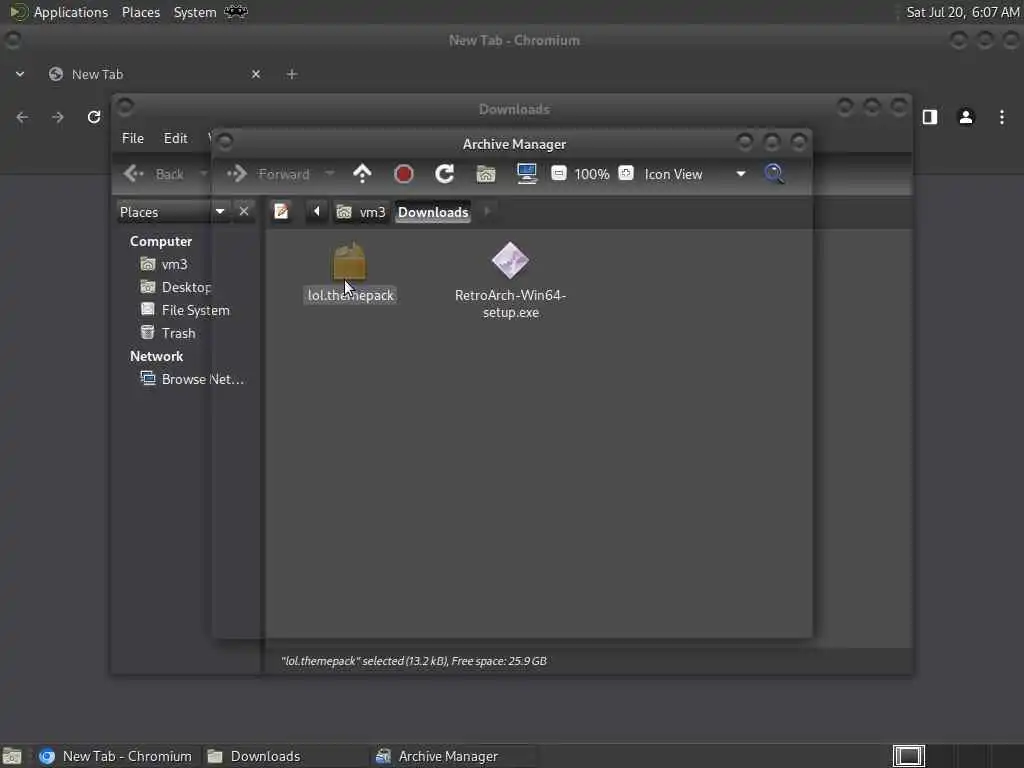Go forward in Chromium browser
This screenshot has height=768, width=1024.
pyautogui.click(x=58, y=117)
